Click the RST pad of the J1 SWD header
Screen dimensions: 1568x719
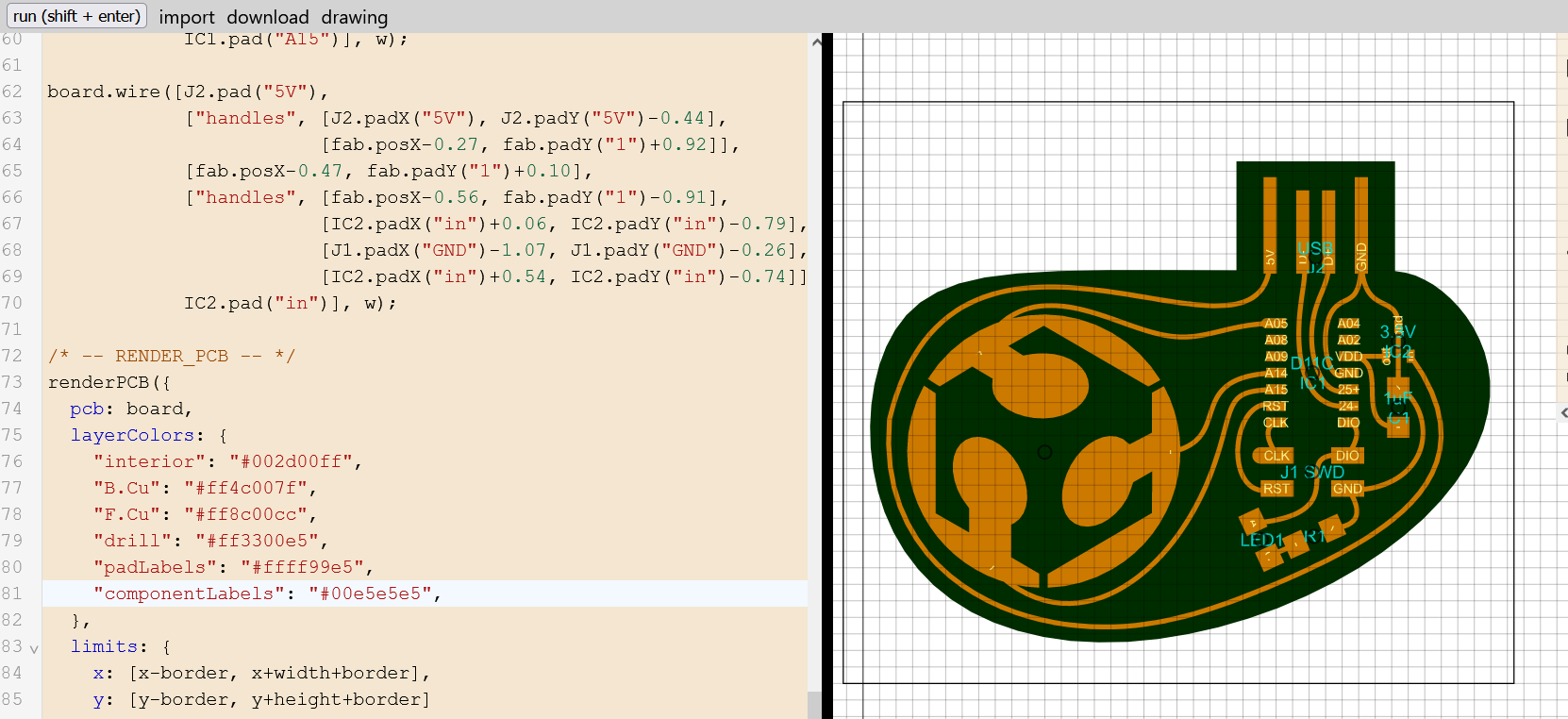tap(1276, 489)
